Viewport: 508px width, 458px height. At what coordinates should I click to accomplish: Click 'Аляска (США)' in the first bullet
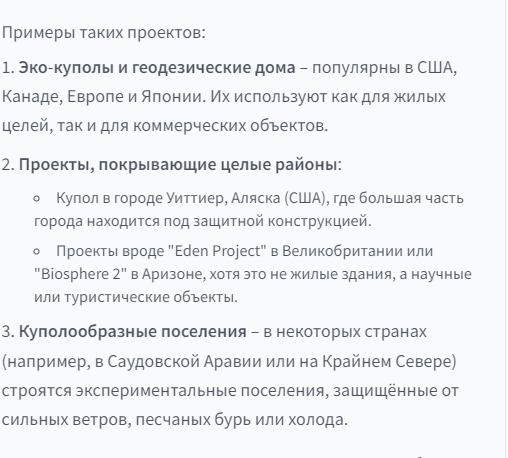278,198
